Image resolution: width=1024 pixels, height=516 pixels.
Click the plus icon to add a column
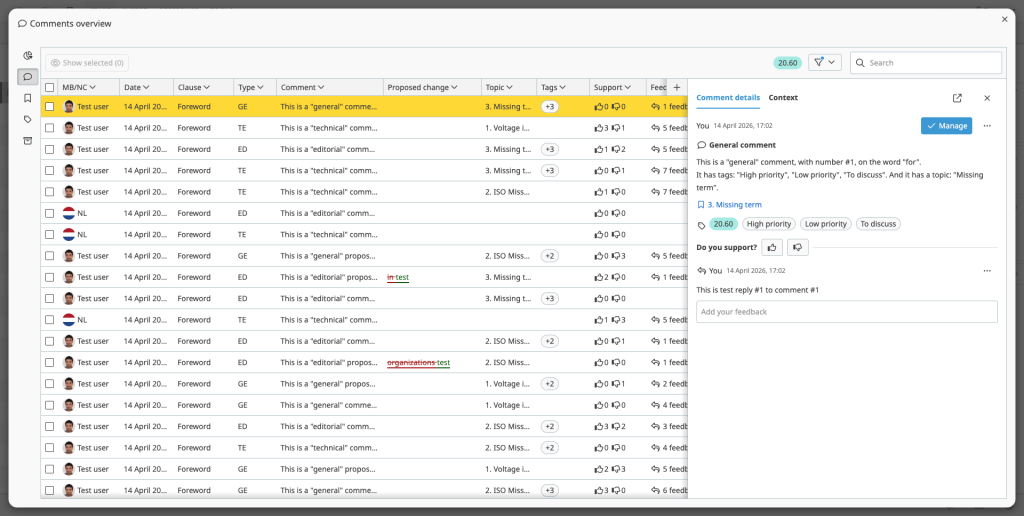tap(677, 87)
